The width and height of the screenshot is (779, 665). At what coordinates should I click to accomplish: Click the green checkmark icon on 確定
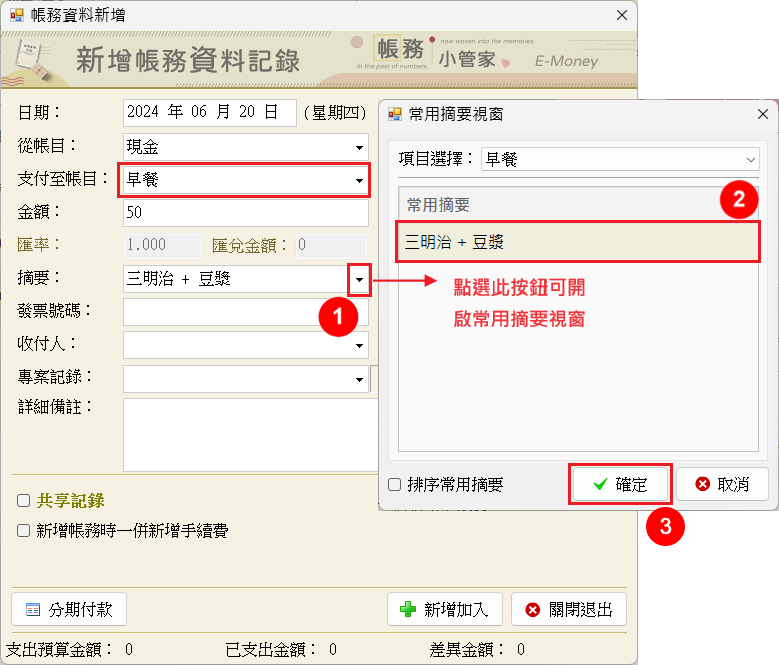[x=601, y=484]
